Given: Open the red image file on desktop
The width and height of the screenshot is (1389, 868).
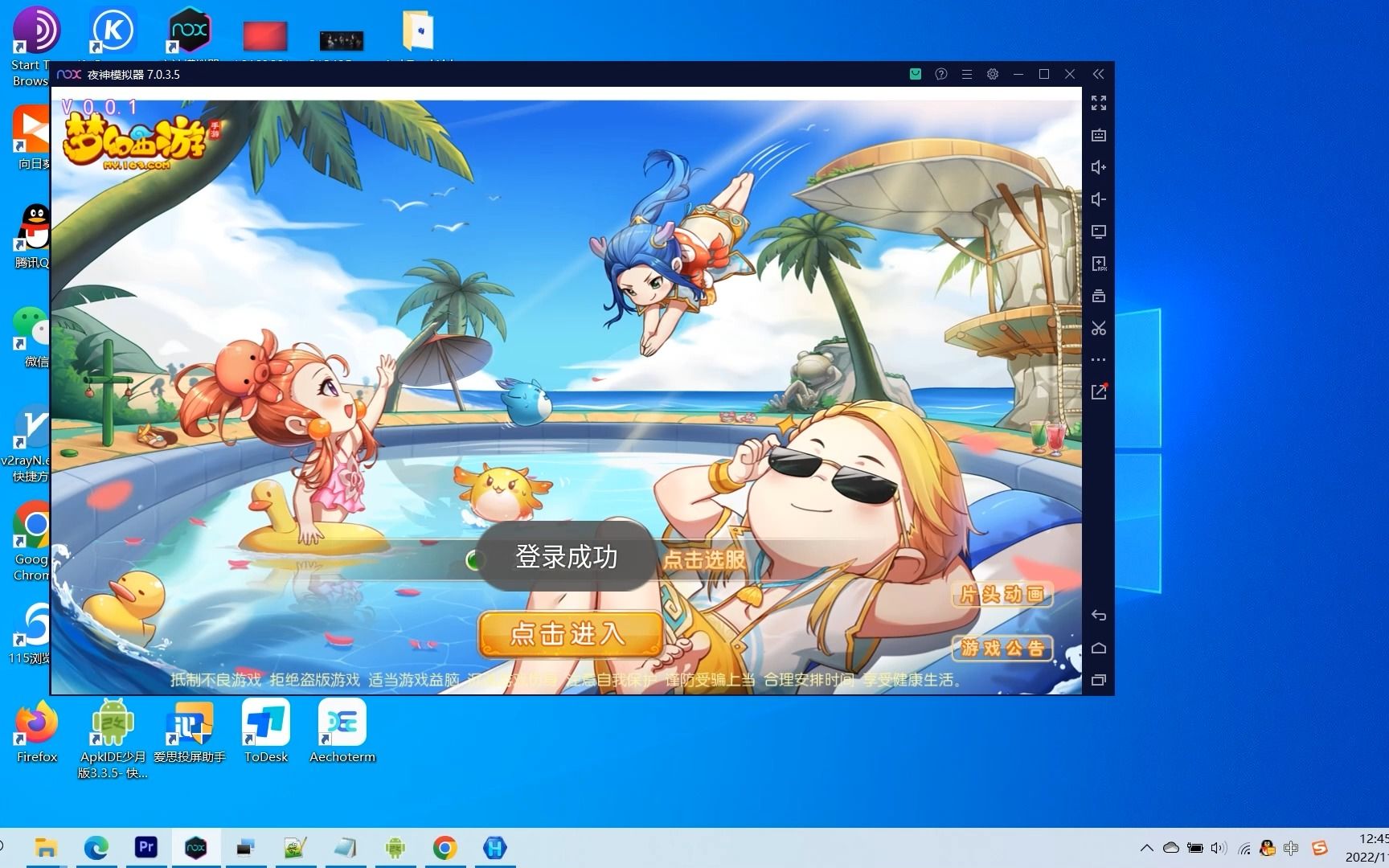Looking at the screenshot, I should click(x=265, y=36).
